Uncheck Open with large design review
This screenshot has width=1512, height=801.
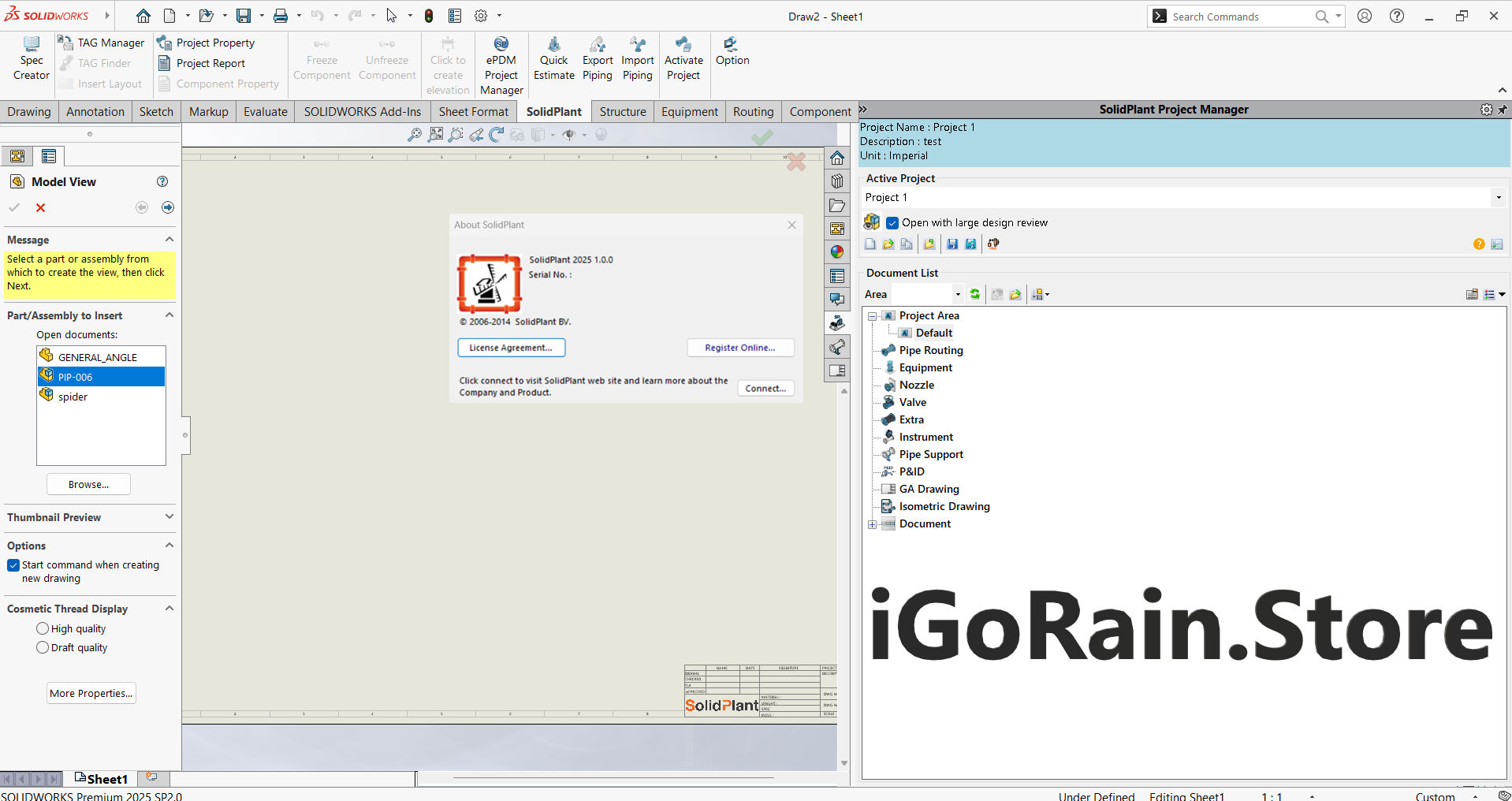(892, 223)
